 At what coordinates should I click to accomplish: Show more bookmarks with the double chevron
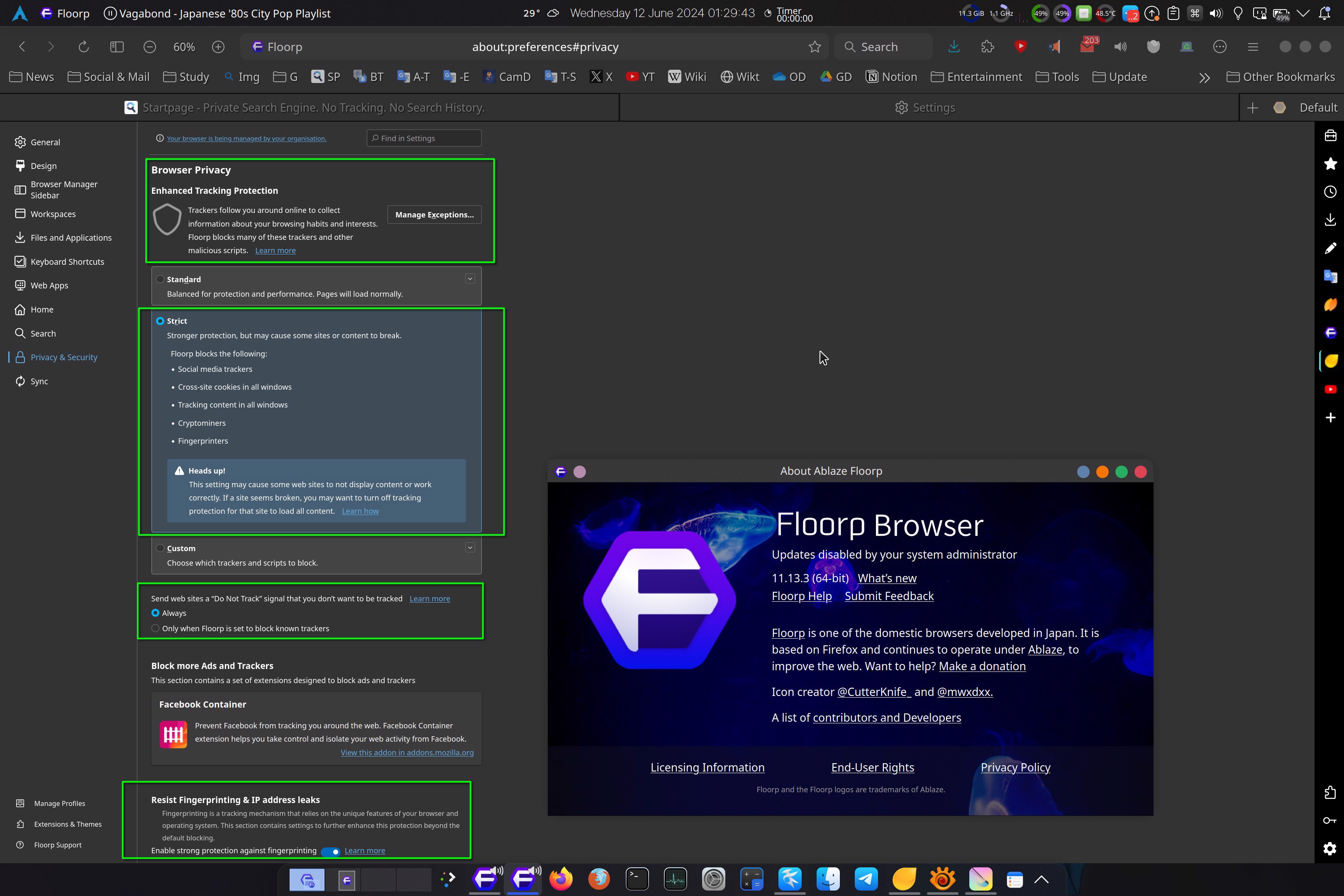click(1205, 77)
